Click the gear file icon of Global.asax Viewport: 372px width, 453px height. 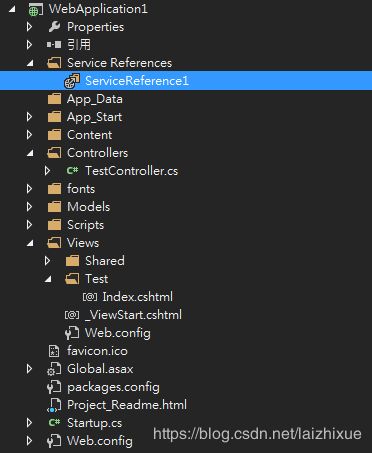[54, 369]
